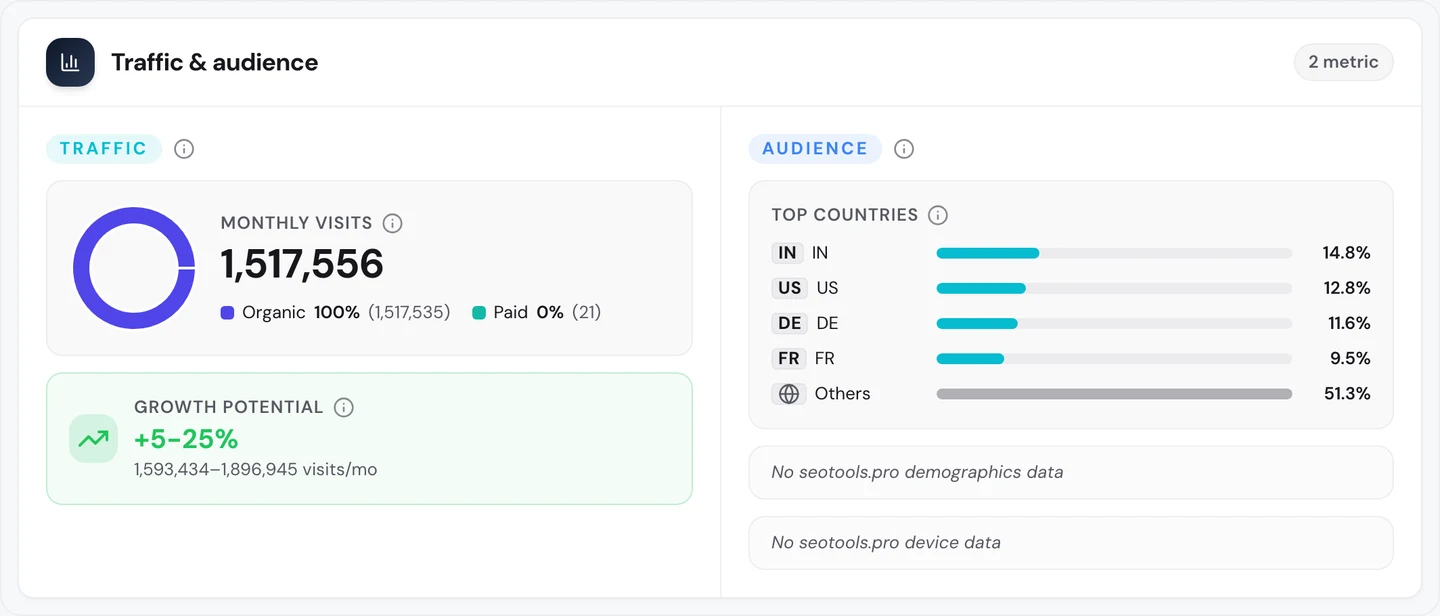This screenshot has height=616, width=1440.
Task: Click the Traffic & audience bar chart icon
Action: (x=70, y=62)
